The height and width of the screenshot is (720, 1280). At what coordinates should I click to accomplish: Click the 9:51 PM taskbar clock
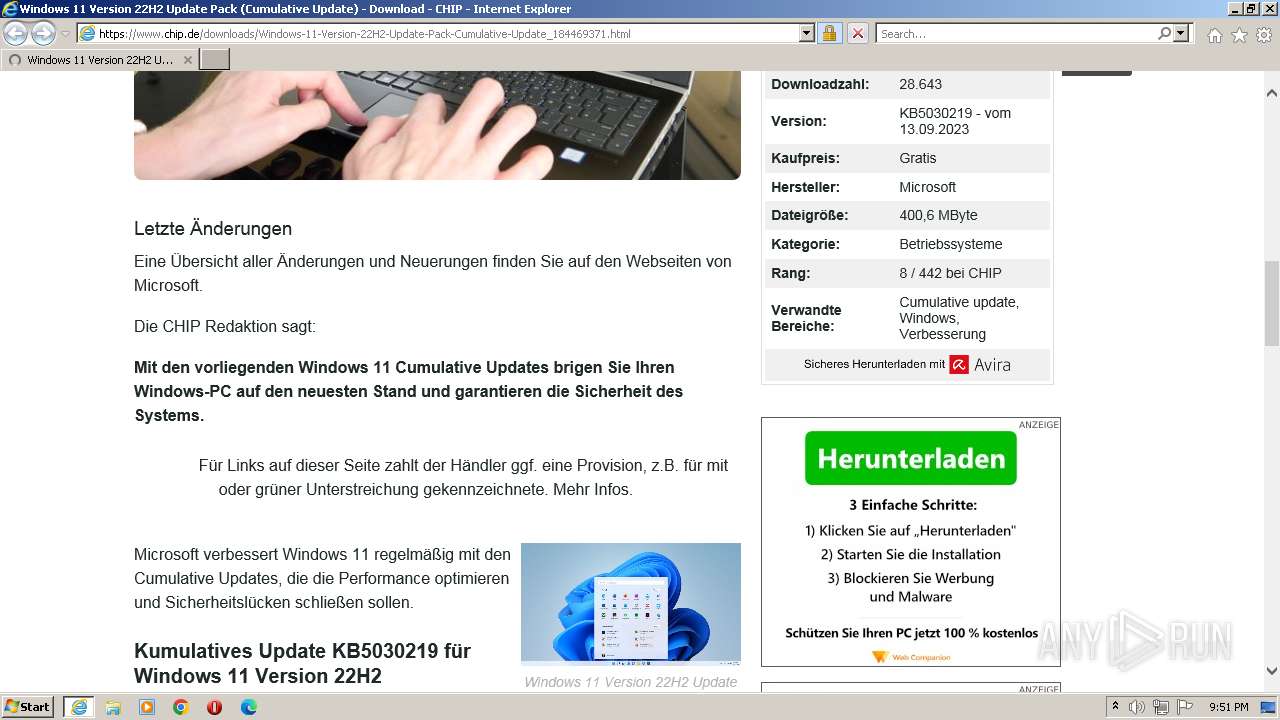1229,707
